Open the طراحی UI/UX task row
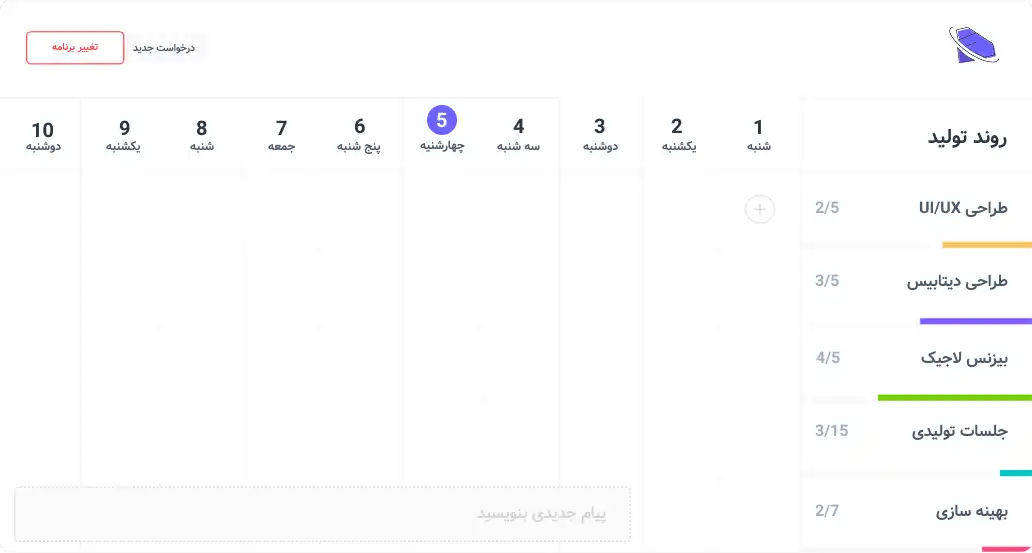 (915, 208)
